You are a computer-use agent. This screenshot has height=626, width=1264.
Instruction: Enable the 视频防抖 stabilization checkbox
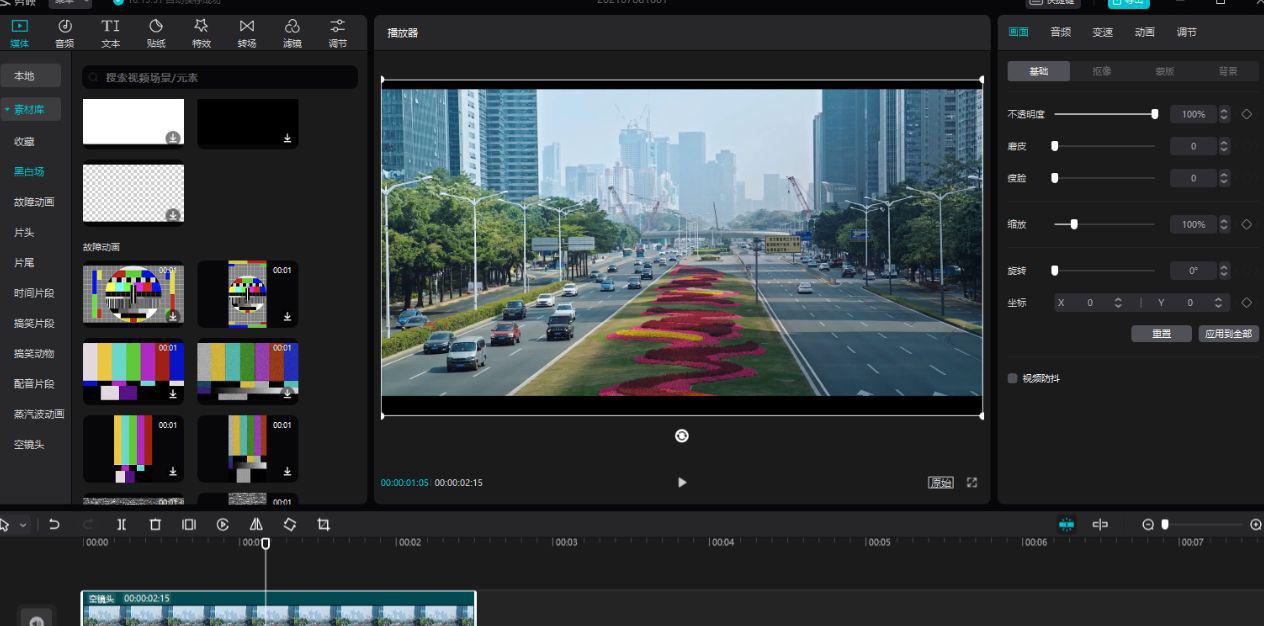coord(1013,378)
